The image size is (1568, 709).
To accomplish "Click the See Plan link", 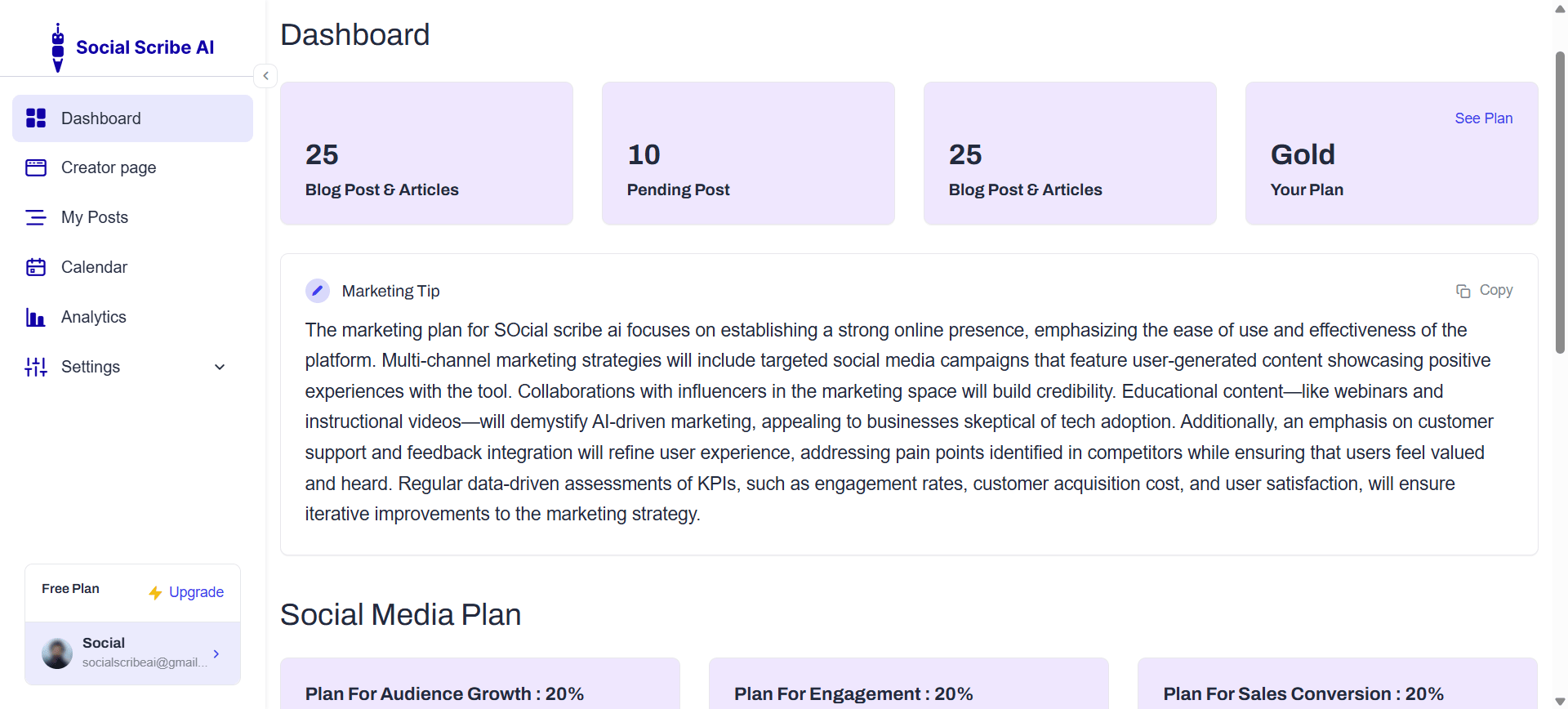I will point(1483,118).
